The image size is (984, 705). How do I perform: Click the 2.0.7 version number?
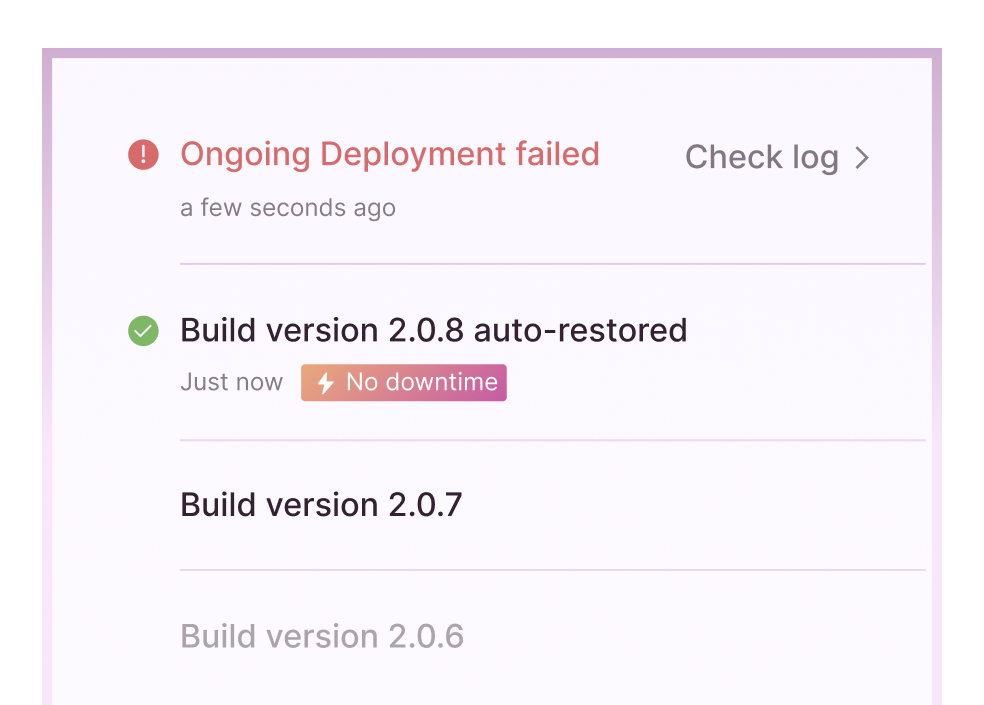pyautogui.click(x=425, y=505)
